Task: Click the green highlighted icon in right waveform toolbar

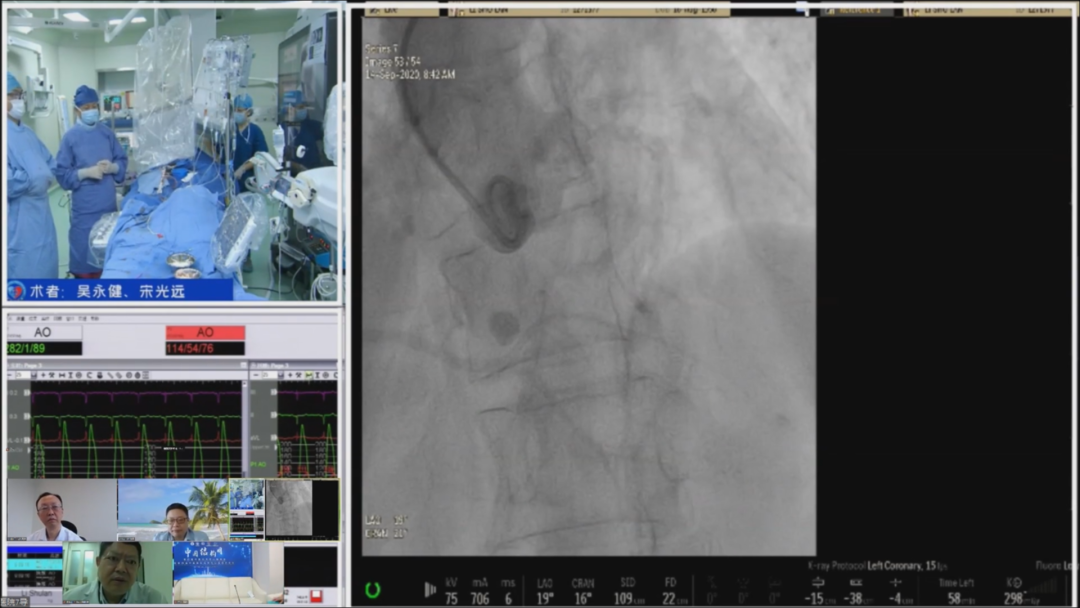Action: (x=309, y=375)
